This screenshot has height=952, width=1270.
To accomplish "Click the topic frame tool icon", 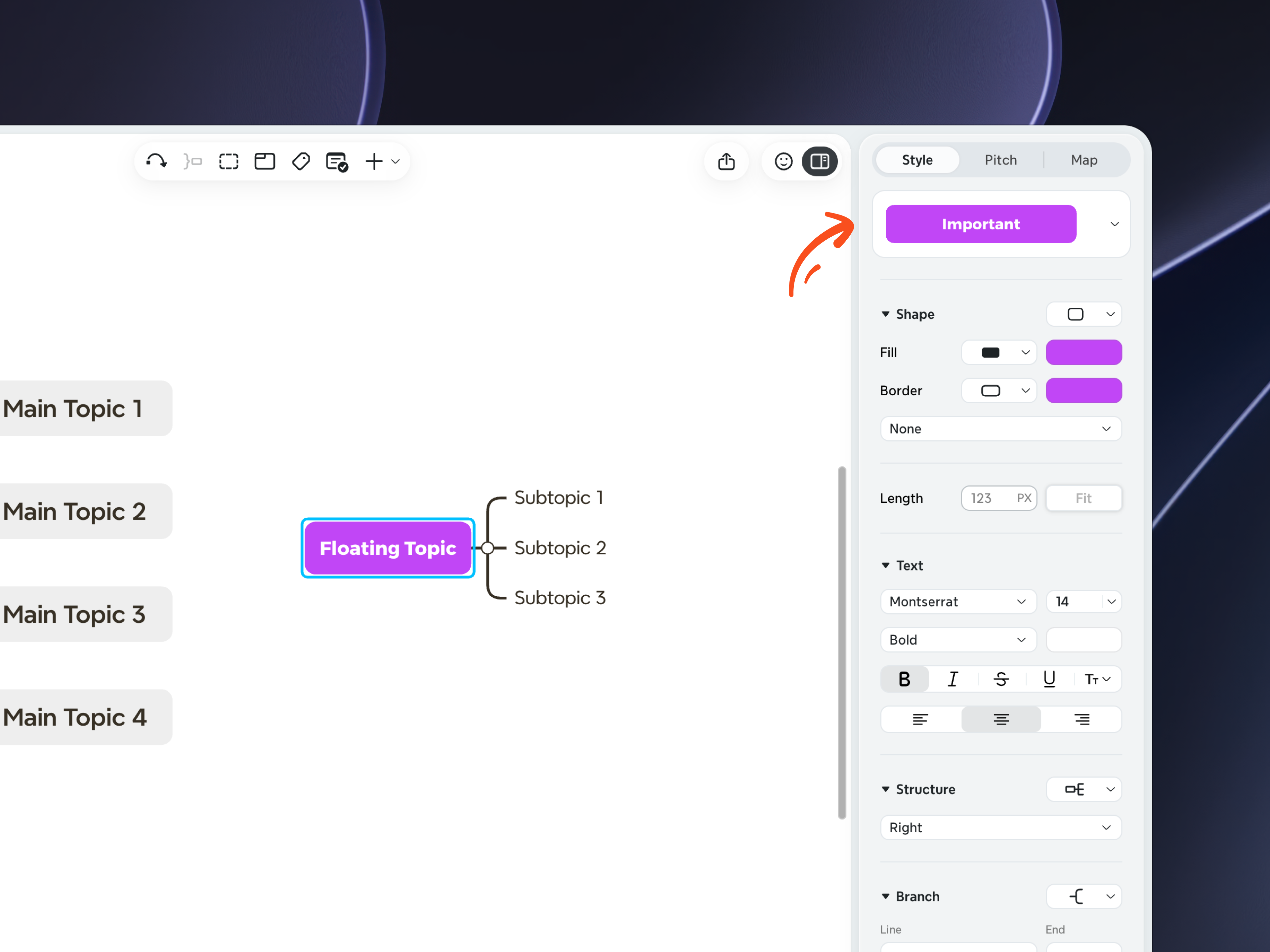I will pyautogui.click(x=265, y=161).
